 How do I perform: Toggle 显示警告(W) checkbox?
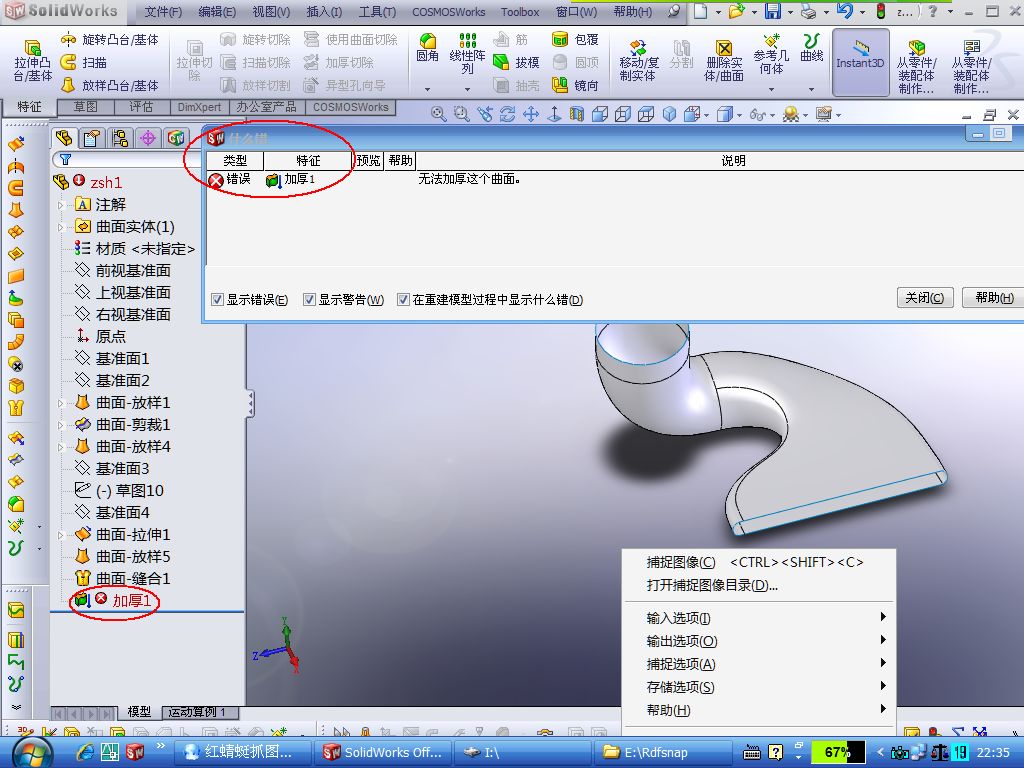pyautogui.click(x=310, y=300)
